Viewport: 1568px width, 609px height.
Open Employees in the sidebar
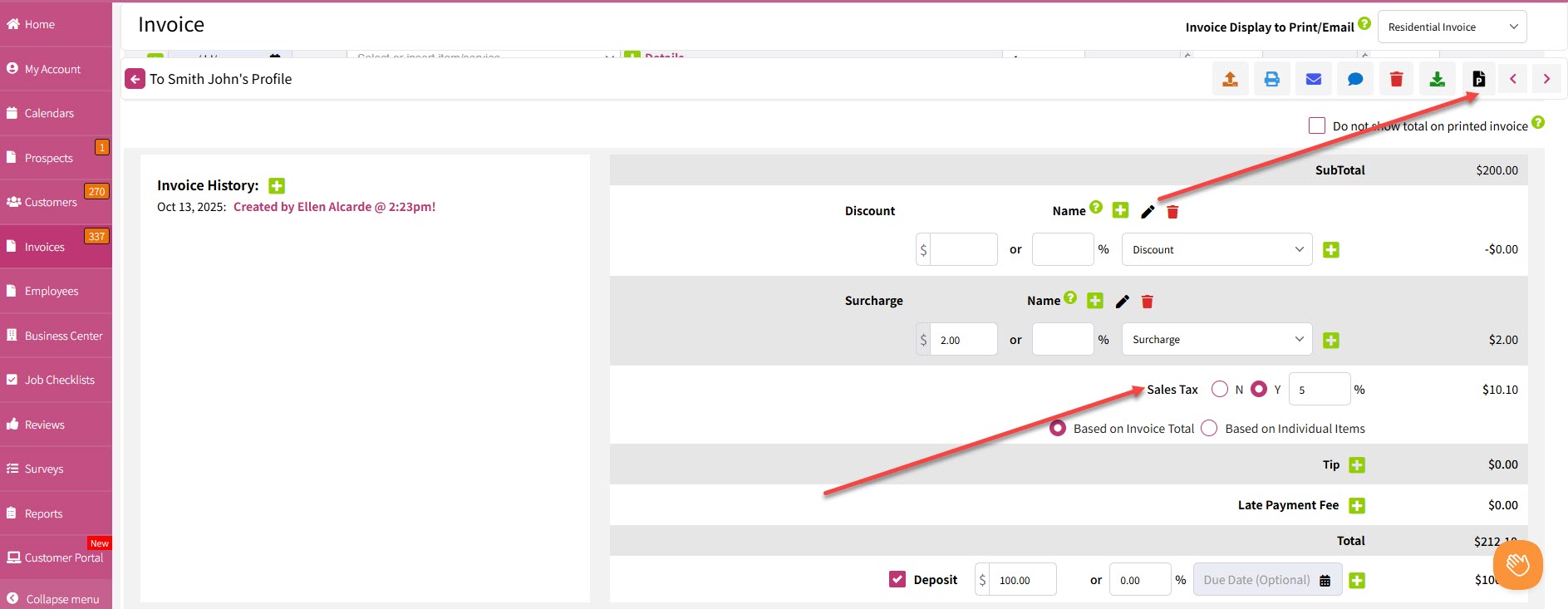(x=56, y=291)
